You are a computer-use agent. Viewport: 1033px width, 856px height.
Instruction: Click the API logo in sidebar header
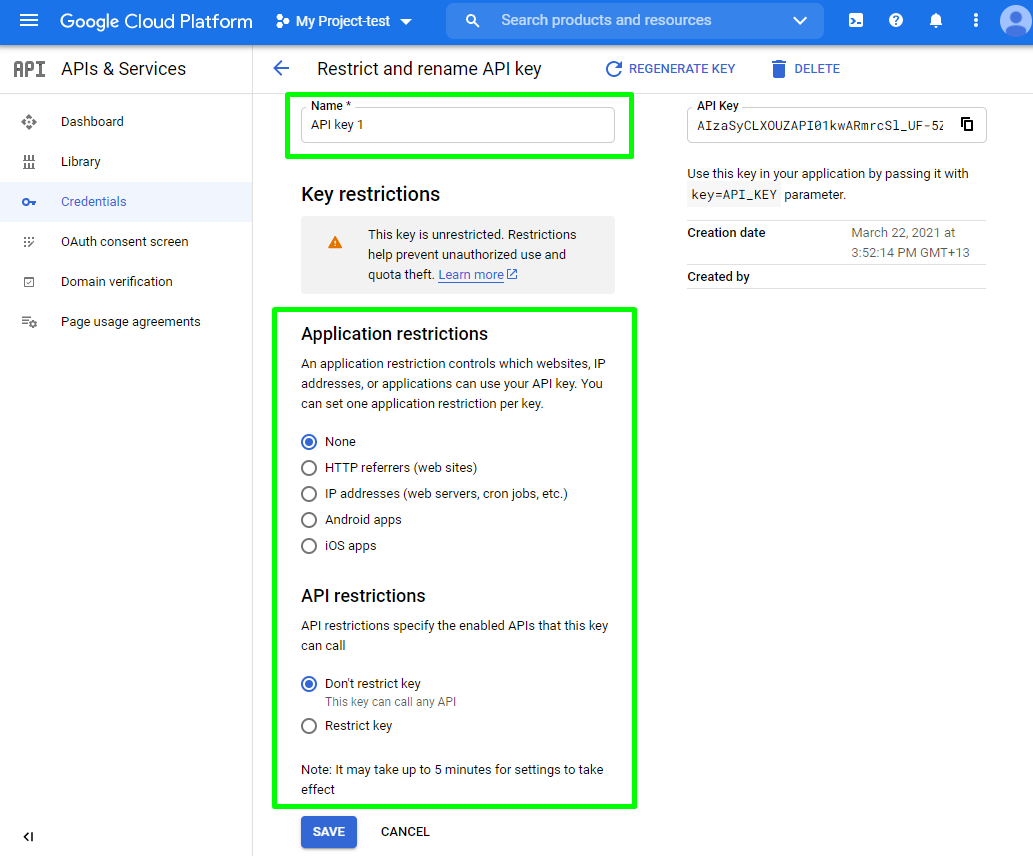pyautogui.click(x=30, y=69)
